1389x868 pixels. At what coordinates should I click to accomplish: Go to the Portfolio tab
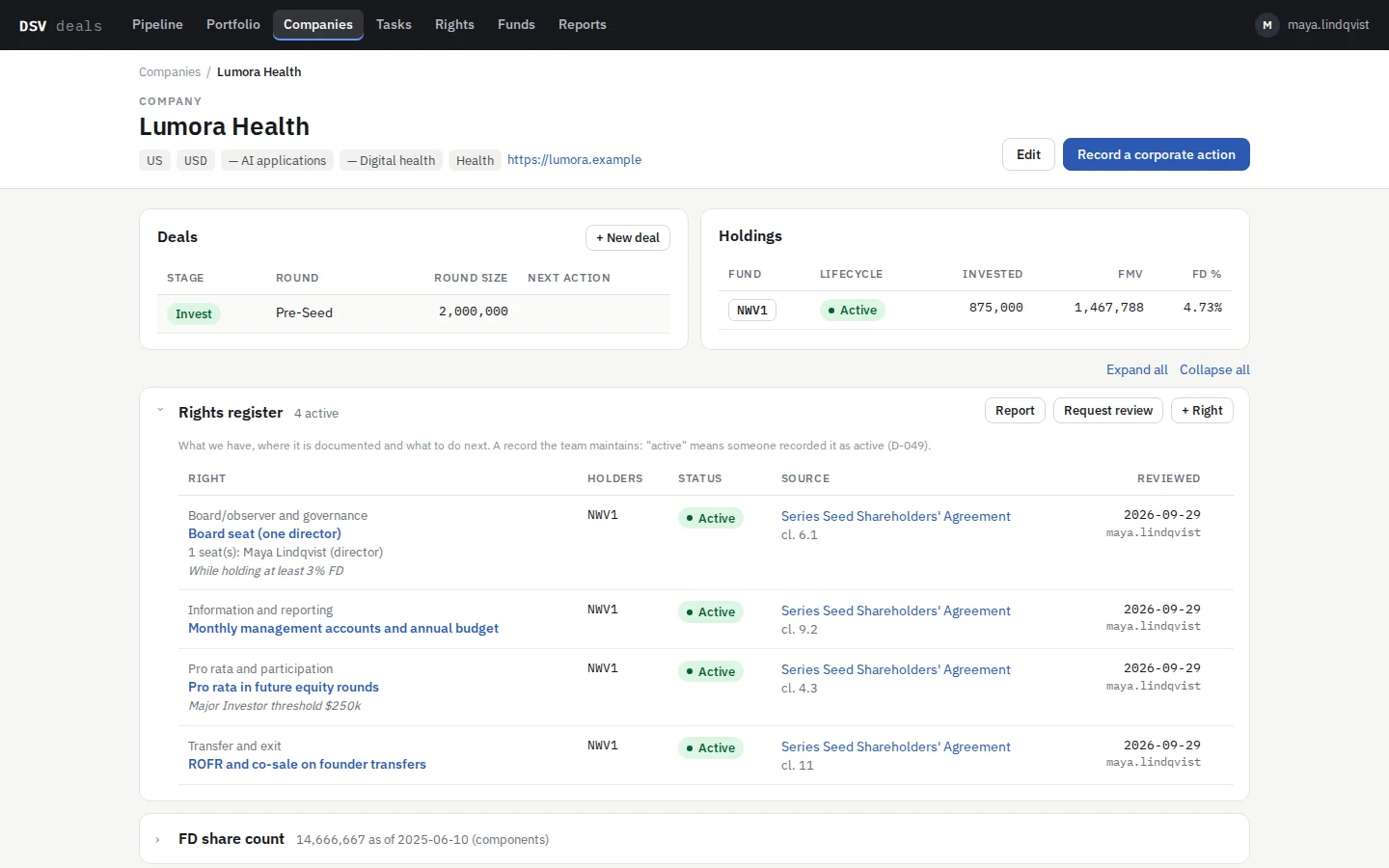pos(233,24)
